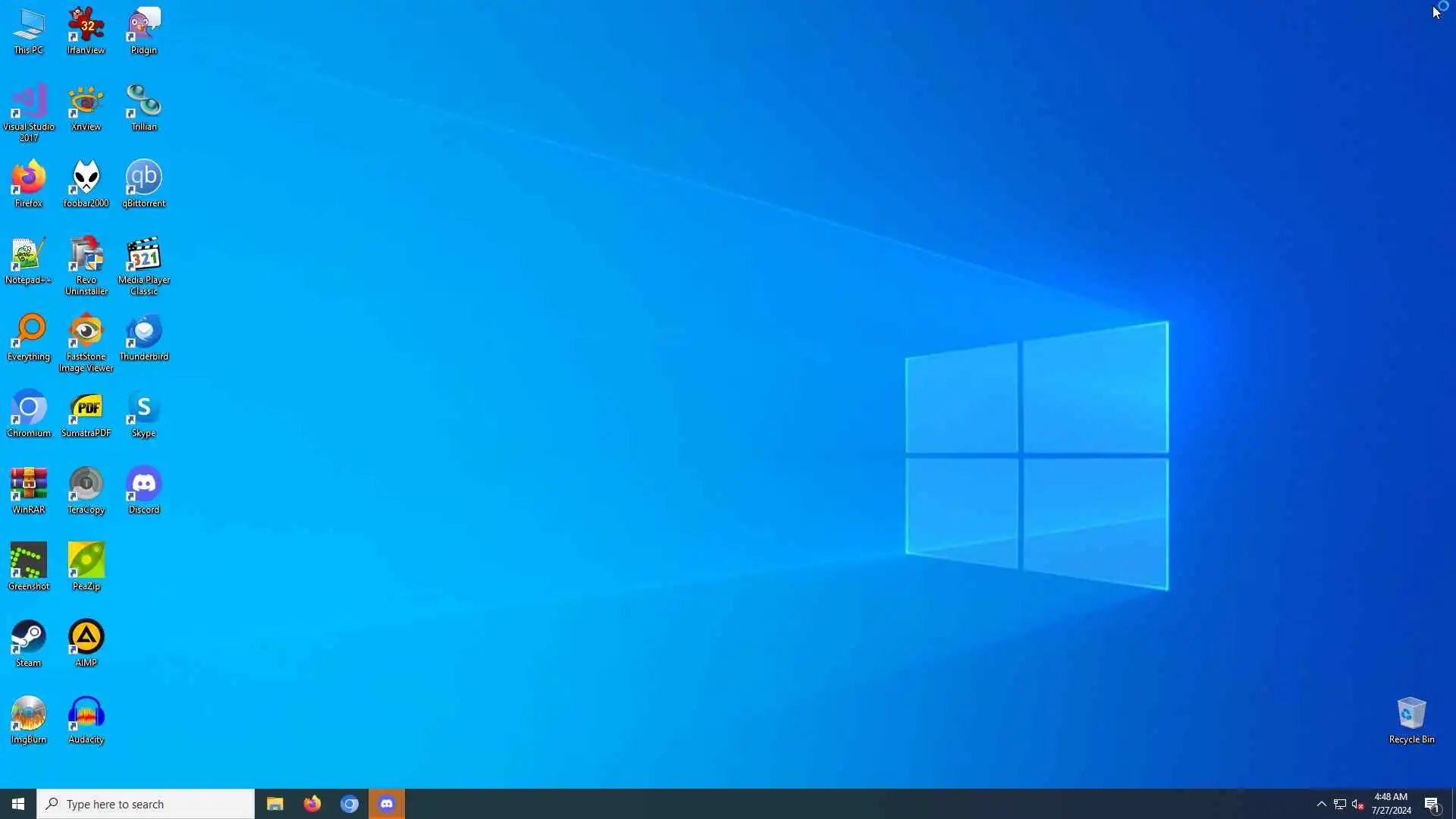
Task: Click the qBittorrent desktop icon
Action: coord(144,183)
